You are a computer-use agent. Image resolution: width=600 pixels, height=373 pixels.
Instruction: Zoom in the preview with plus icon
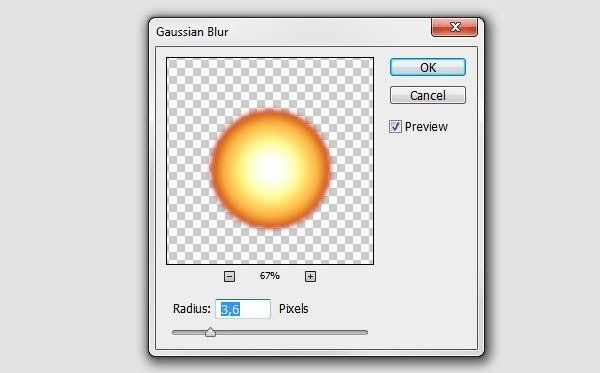[310, 276]
